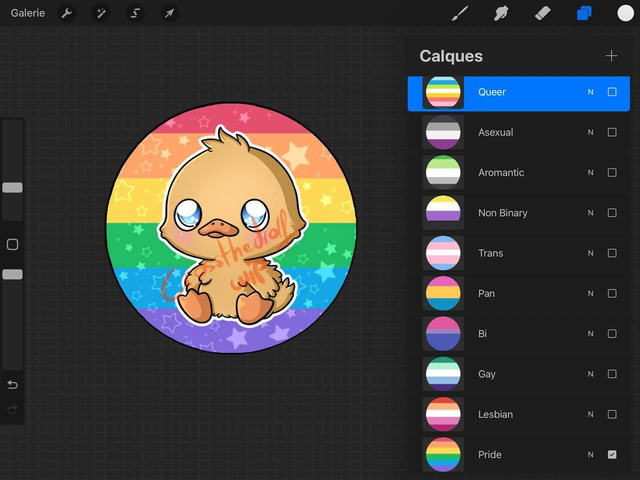Adjust the brush opacity slider handle

coord(12,274)
